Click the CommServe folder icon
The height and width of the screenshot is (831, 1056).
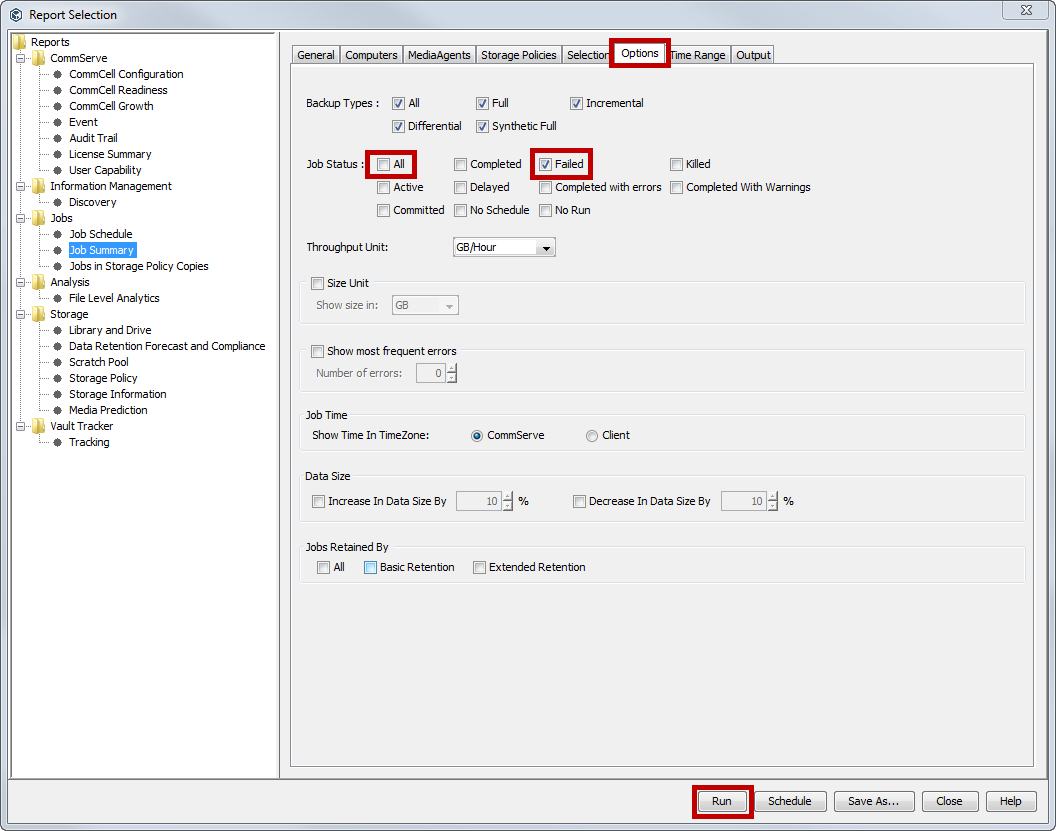click(39, 58)
